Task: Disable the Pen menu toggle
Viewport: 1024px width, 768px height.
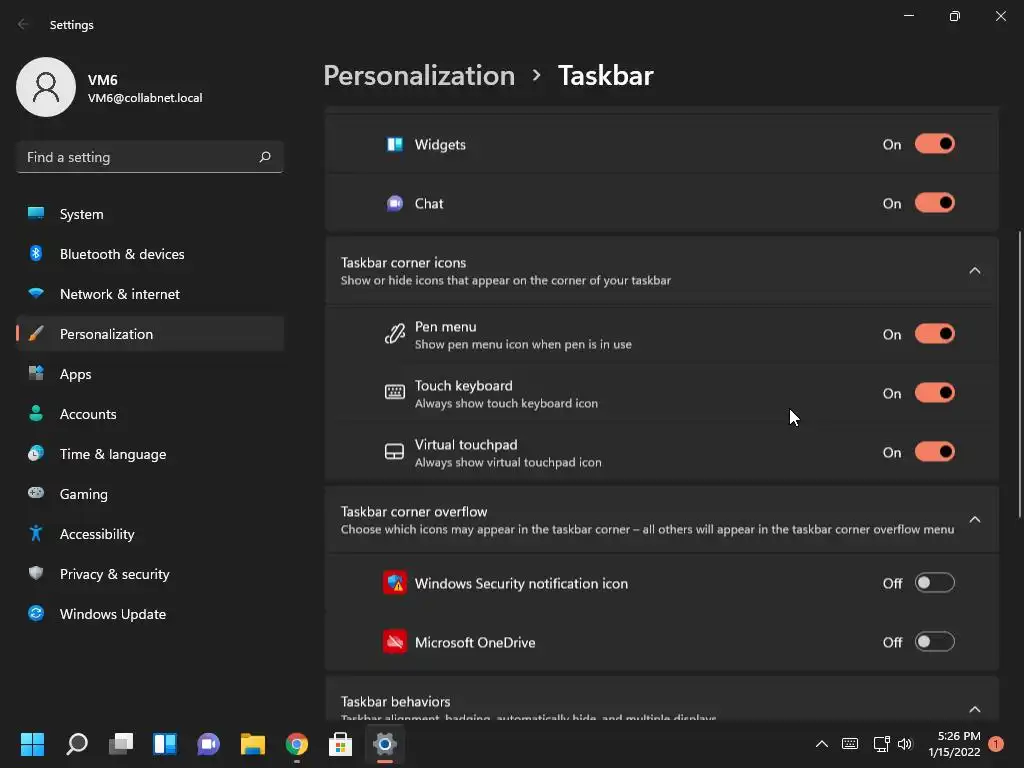Action: tap(935, 334)
